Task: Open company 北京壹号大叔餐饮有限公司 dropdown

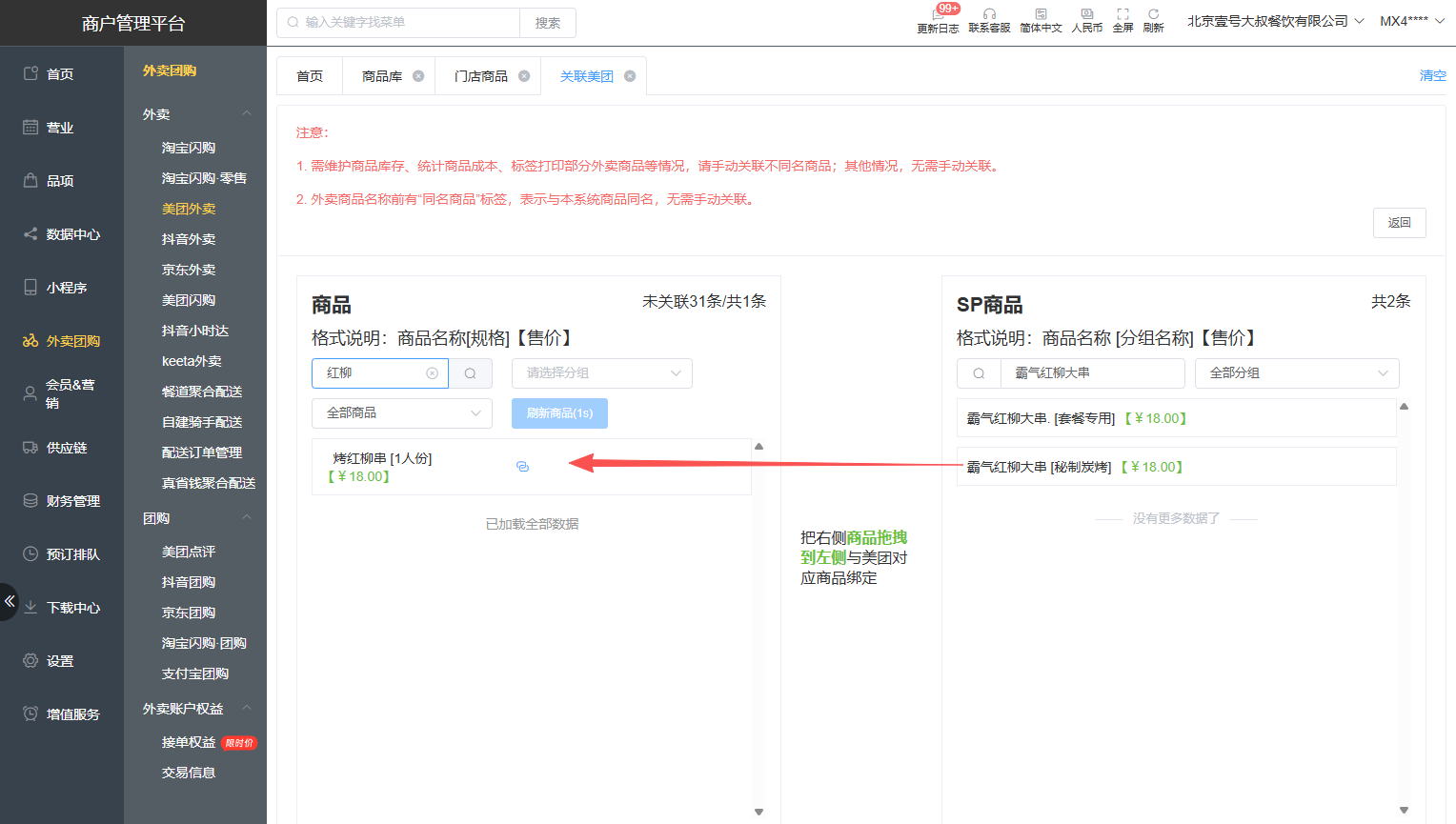Action: (x=1275, y=21)
